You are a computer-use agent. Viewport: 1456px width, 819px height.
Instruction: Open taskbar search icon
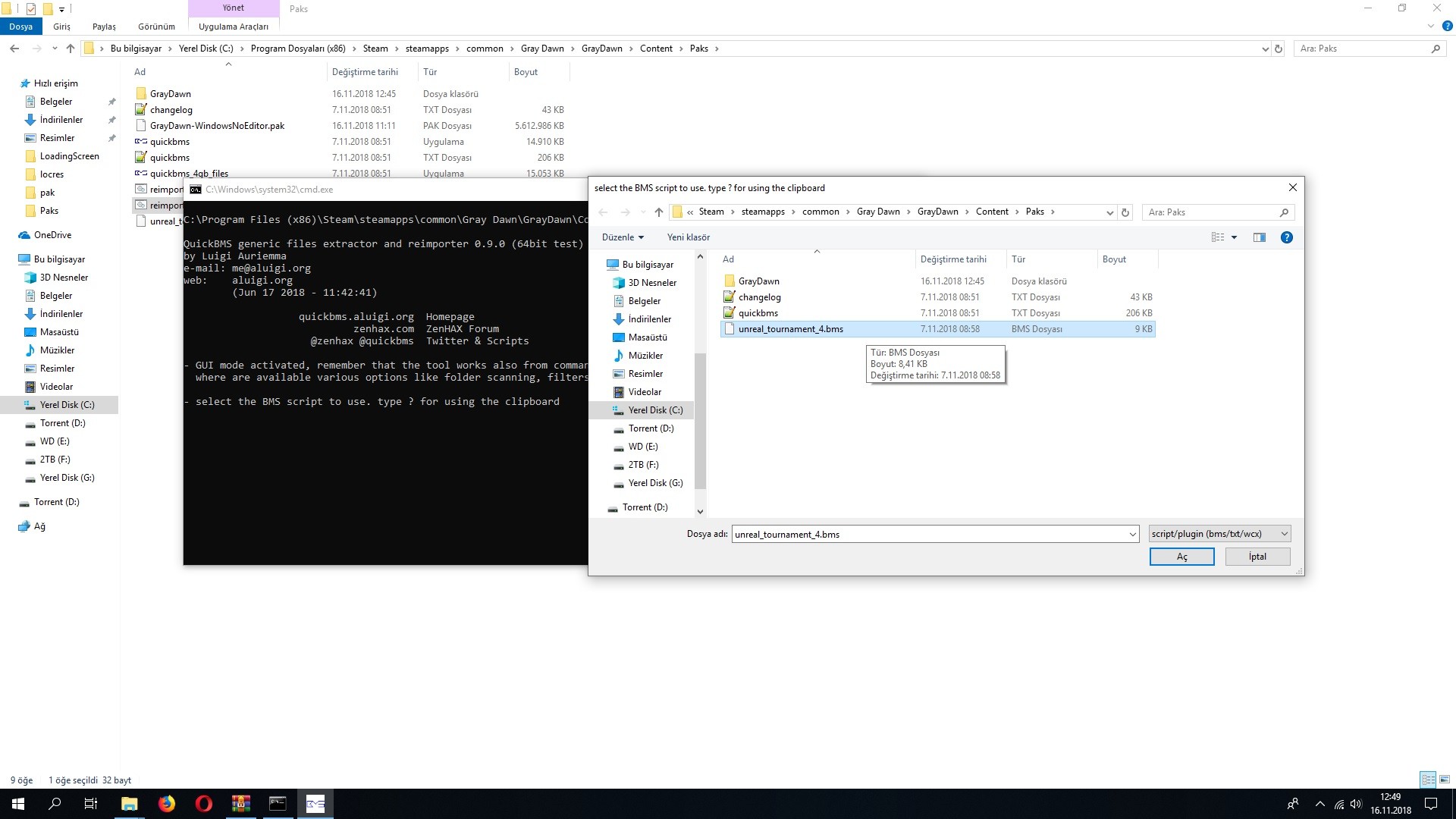55,804
